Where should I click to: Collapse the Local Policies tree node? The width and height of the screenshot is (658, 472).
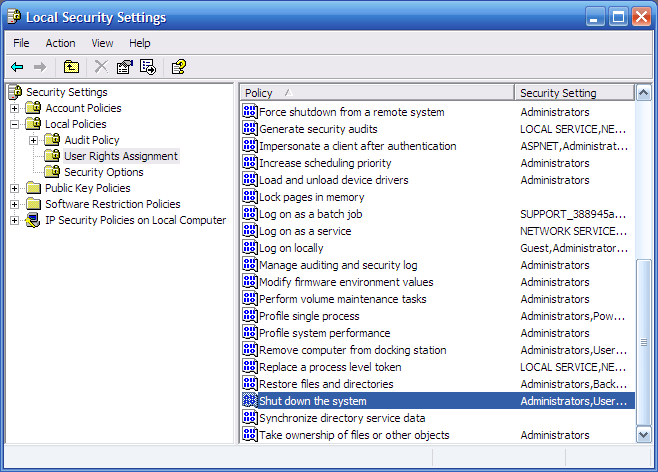[15, 124]
